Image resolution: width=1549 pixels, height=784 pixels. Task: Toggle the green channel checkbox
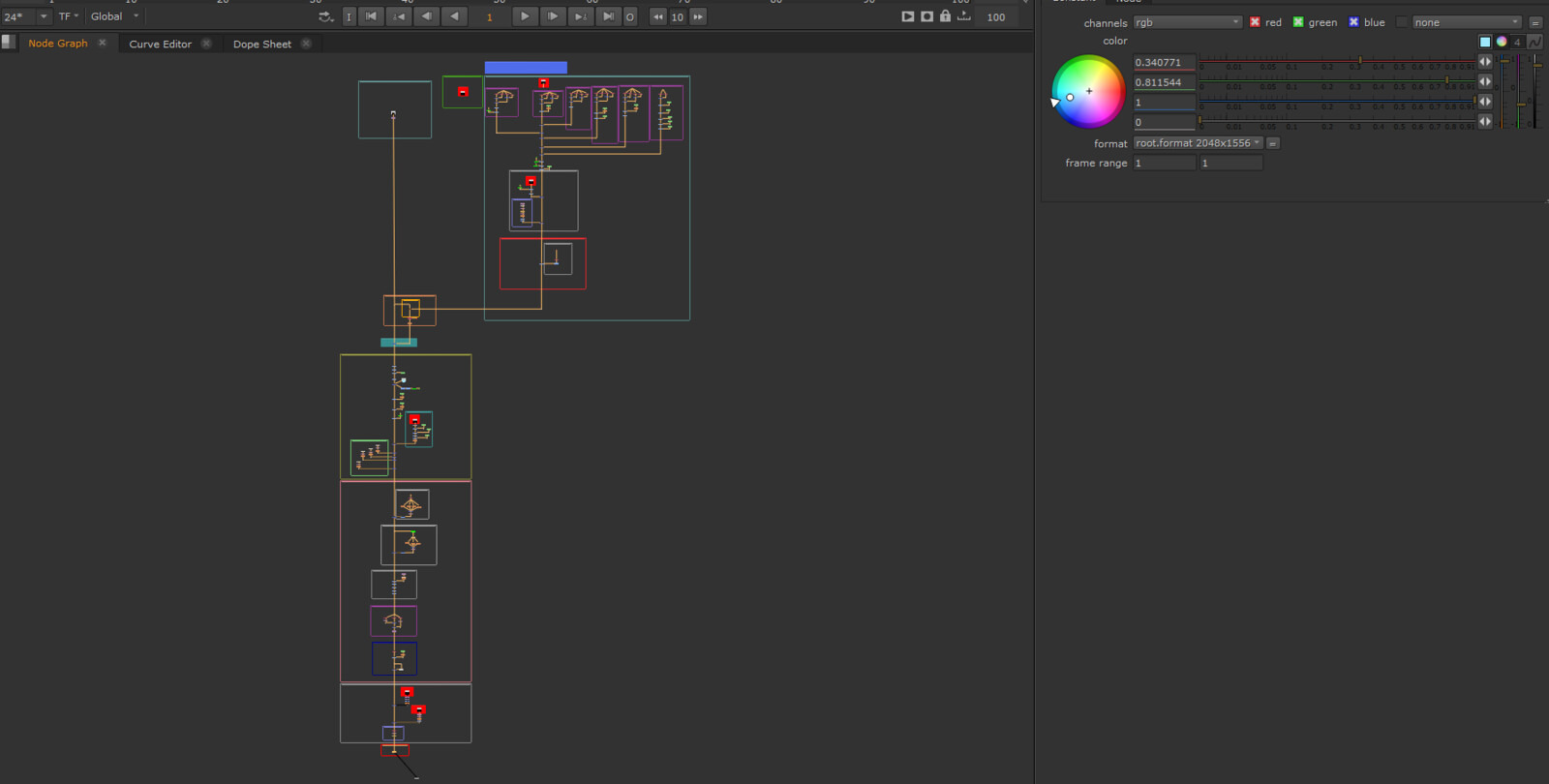[x=1299, y=22]
